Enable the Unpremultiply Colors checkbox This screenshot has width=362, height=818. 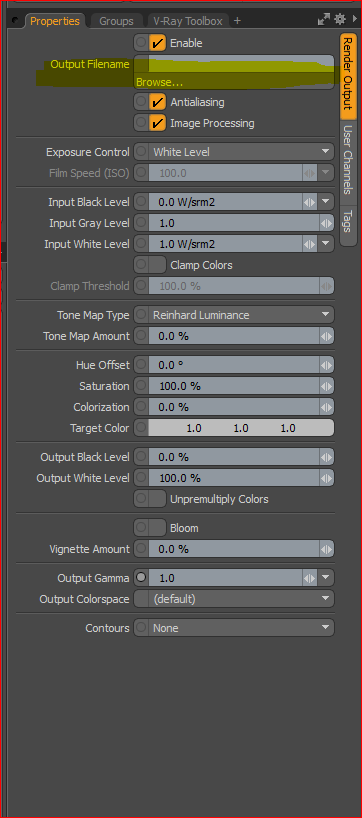(x=158, y=499)
